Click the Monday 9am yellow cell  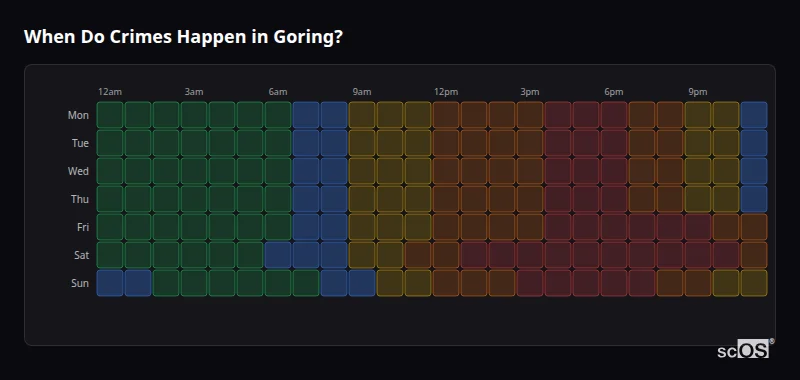(x=362, y=115)
